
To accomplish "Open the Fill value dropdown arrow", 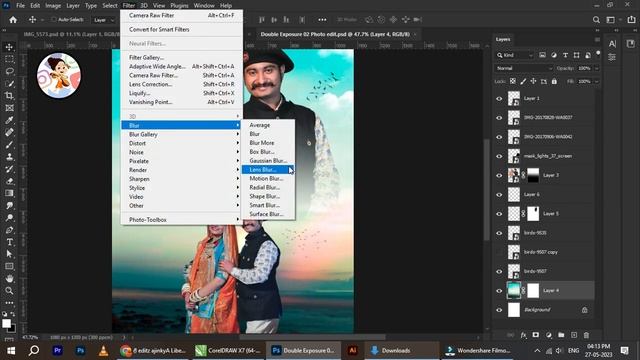I will (597, 81).
